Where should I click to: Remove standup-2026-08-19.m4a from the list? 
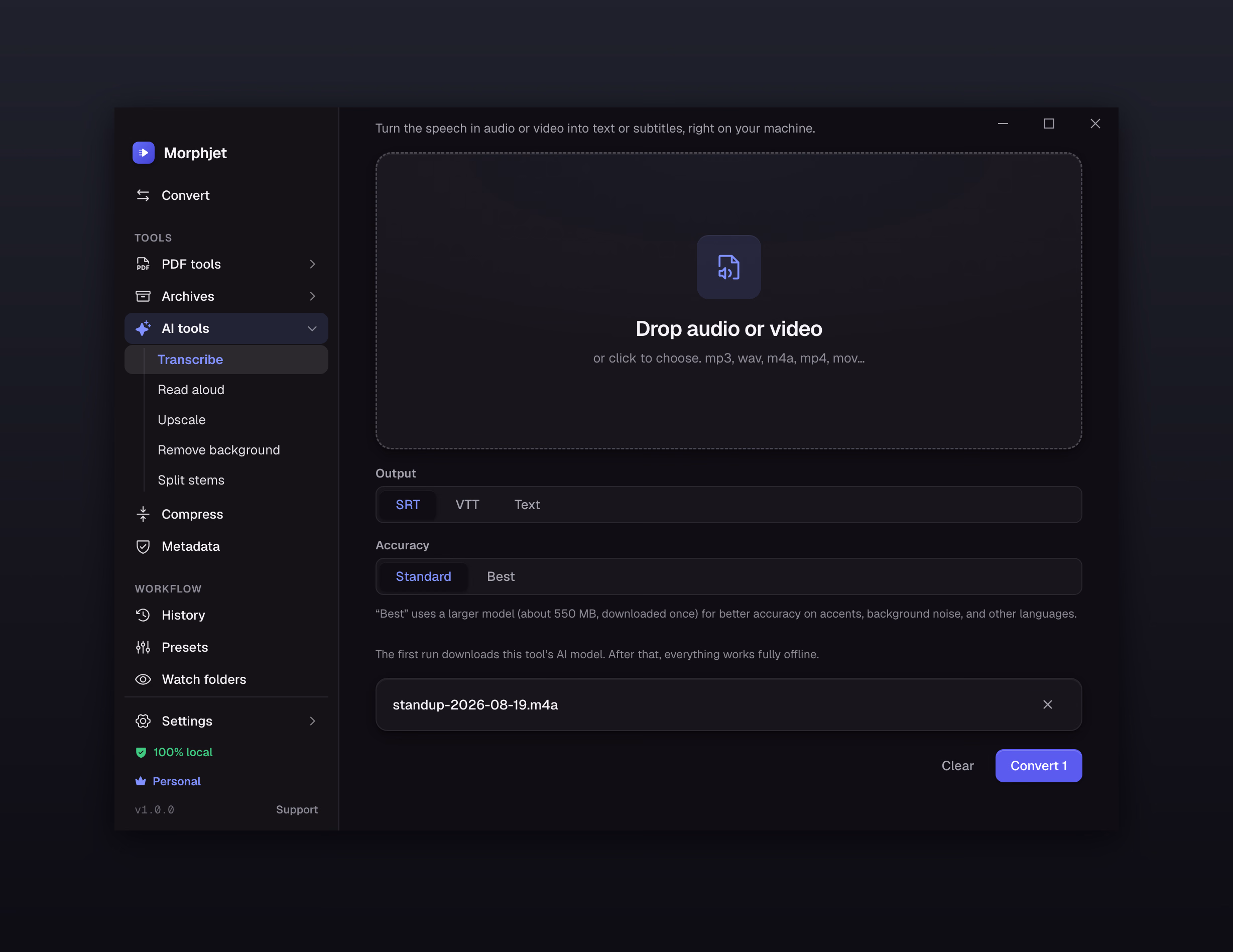coord(1047,704)
